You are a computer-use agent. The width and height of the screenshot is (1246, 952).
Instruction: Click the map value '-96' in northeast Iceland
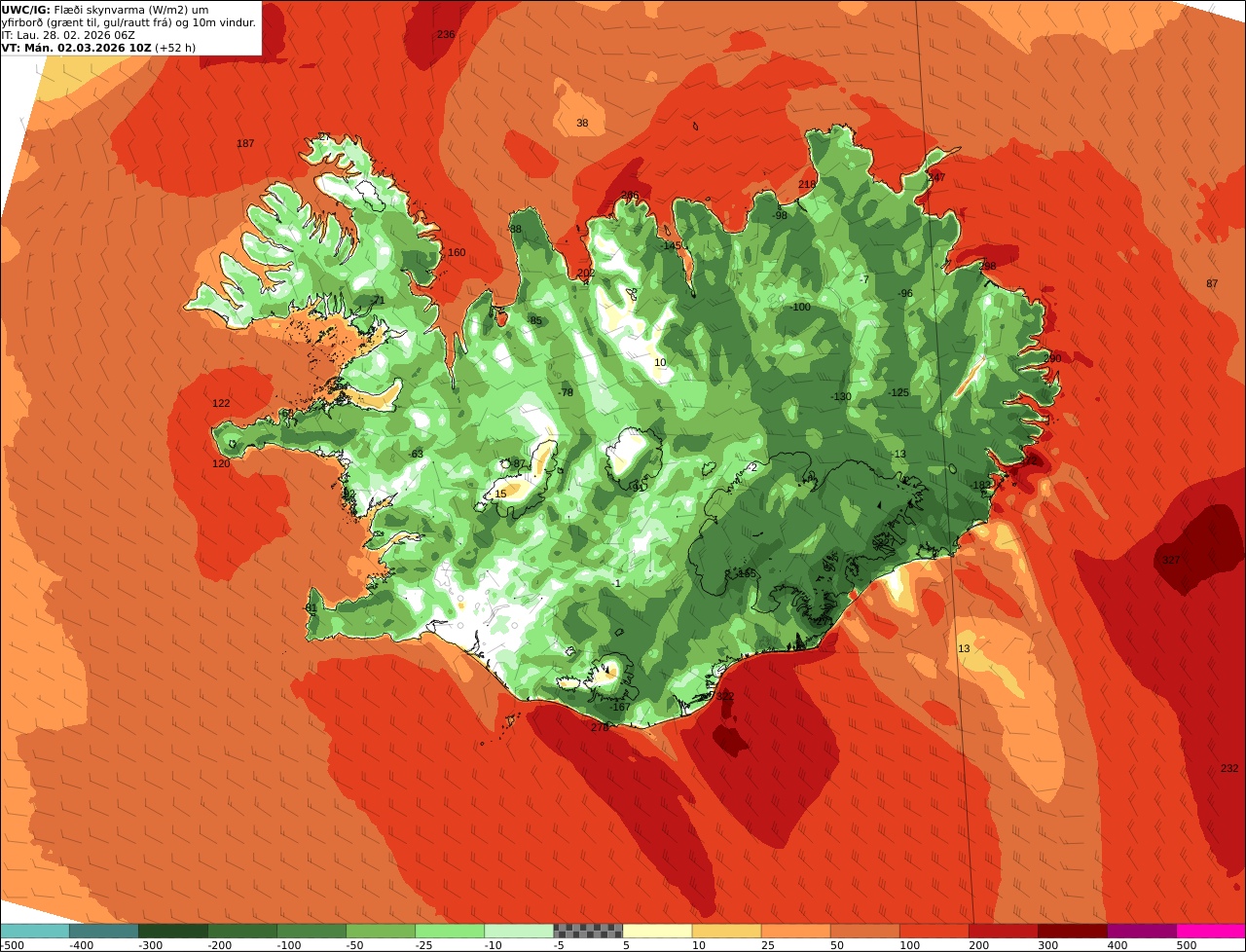click(x=904, y=293)
